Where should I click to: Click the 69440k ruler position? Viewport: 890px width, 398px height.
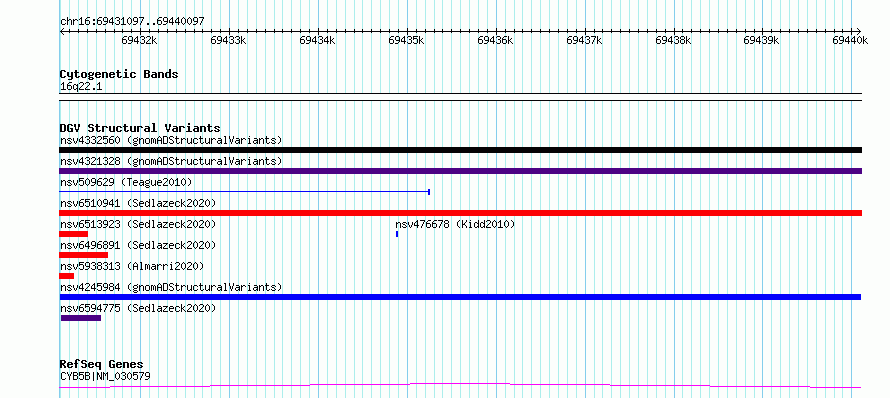click(x=851, y=40)
